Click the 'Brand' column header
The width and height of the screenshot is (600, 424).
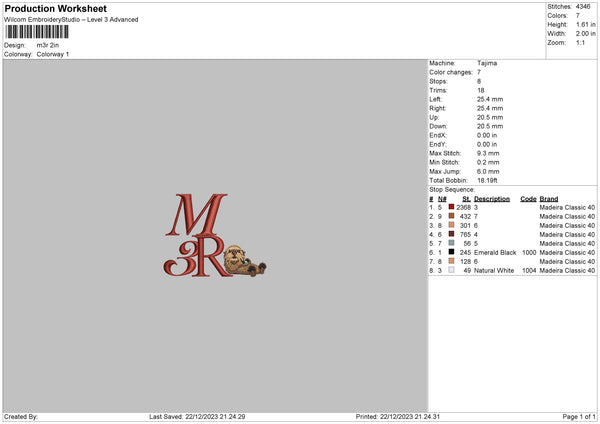point(549,199)
